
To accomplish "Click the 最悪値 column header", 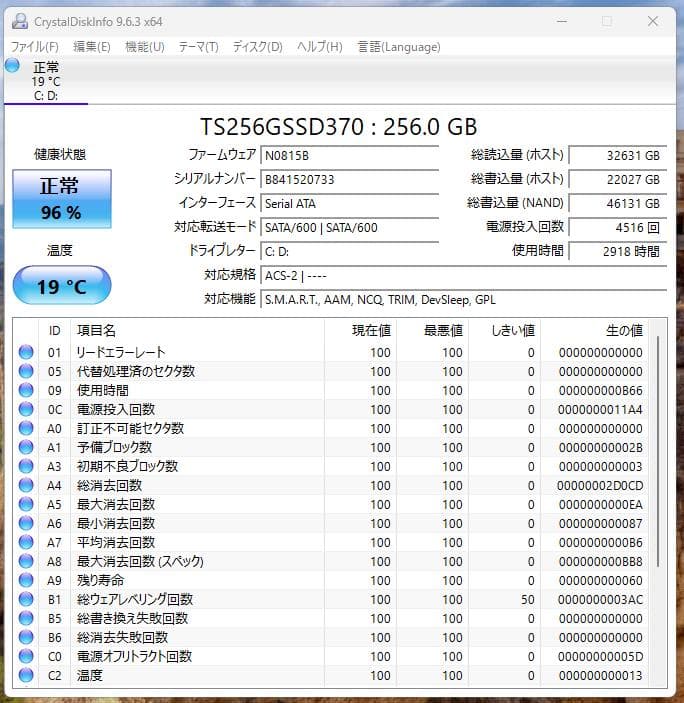I will (x=433, y=331).
